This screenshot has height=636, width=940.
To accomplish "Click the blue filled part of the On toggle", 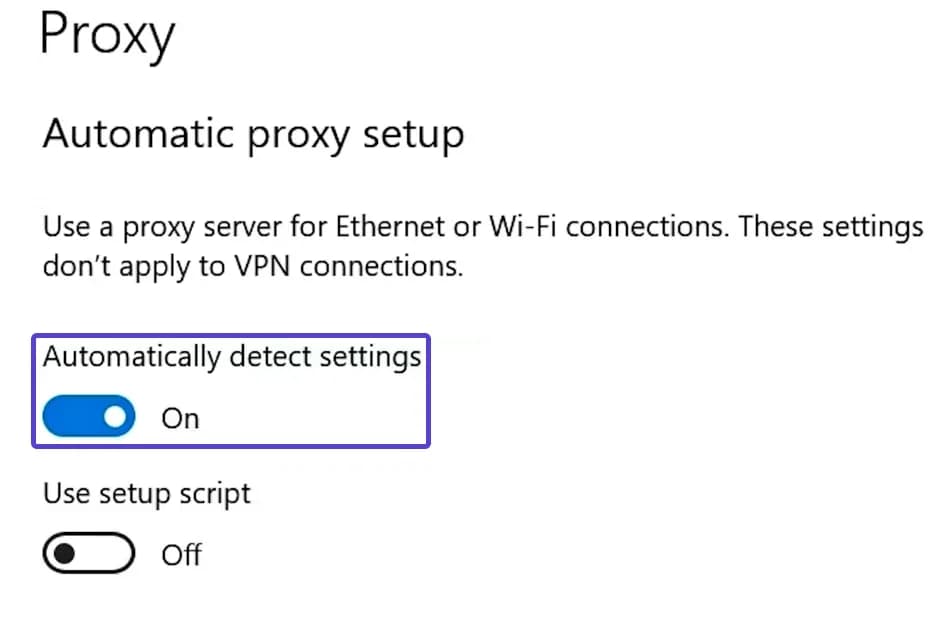I will tap(70, 417).
